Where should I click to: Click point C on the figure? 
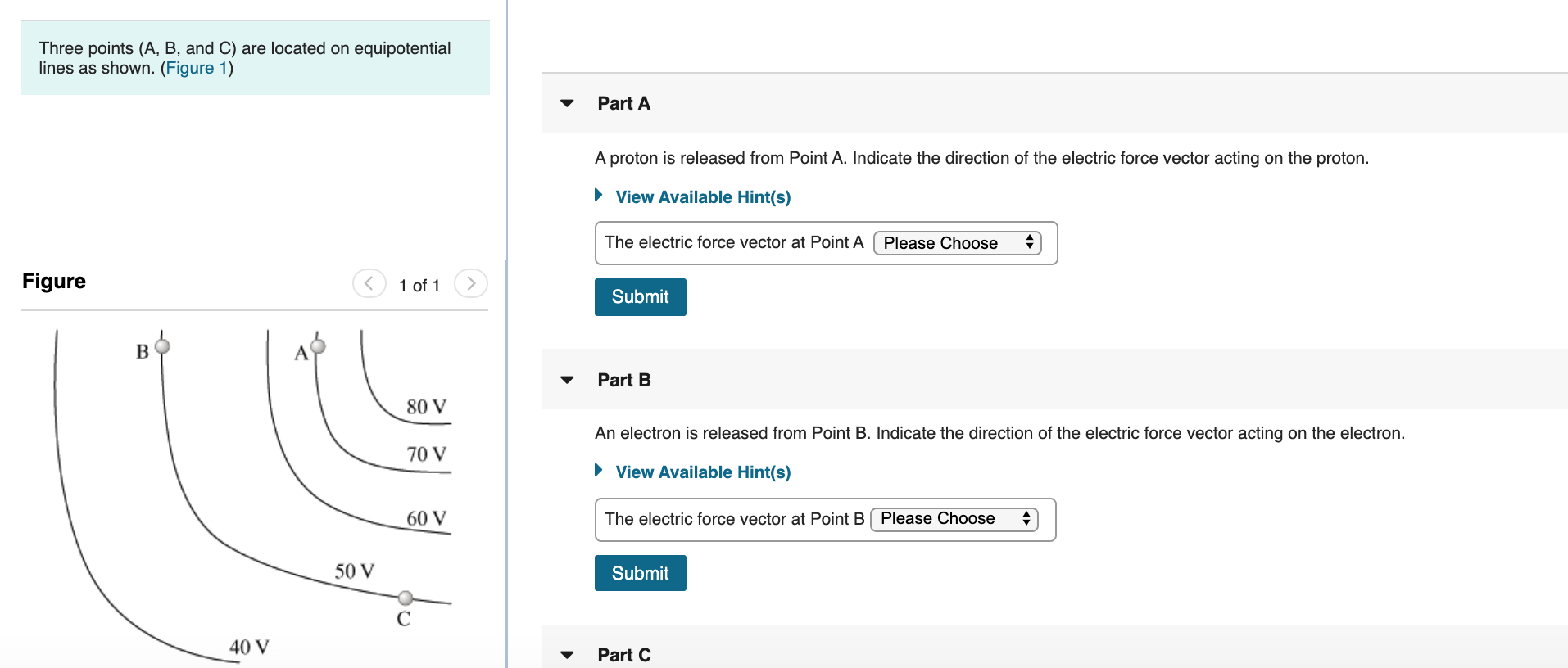pyautogui.click(x=406, y=598)
